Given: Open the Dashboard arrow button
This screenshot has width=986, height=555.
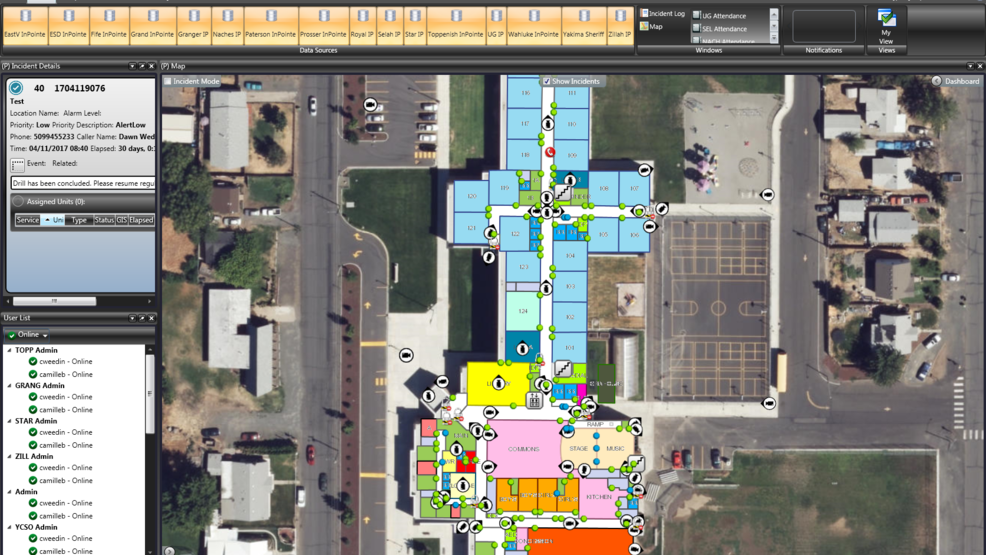Looking at the screenshot, I should point(936,81).
